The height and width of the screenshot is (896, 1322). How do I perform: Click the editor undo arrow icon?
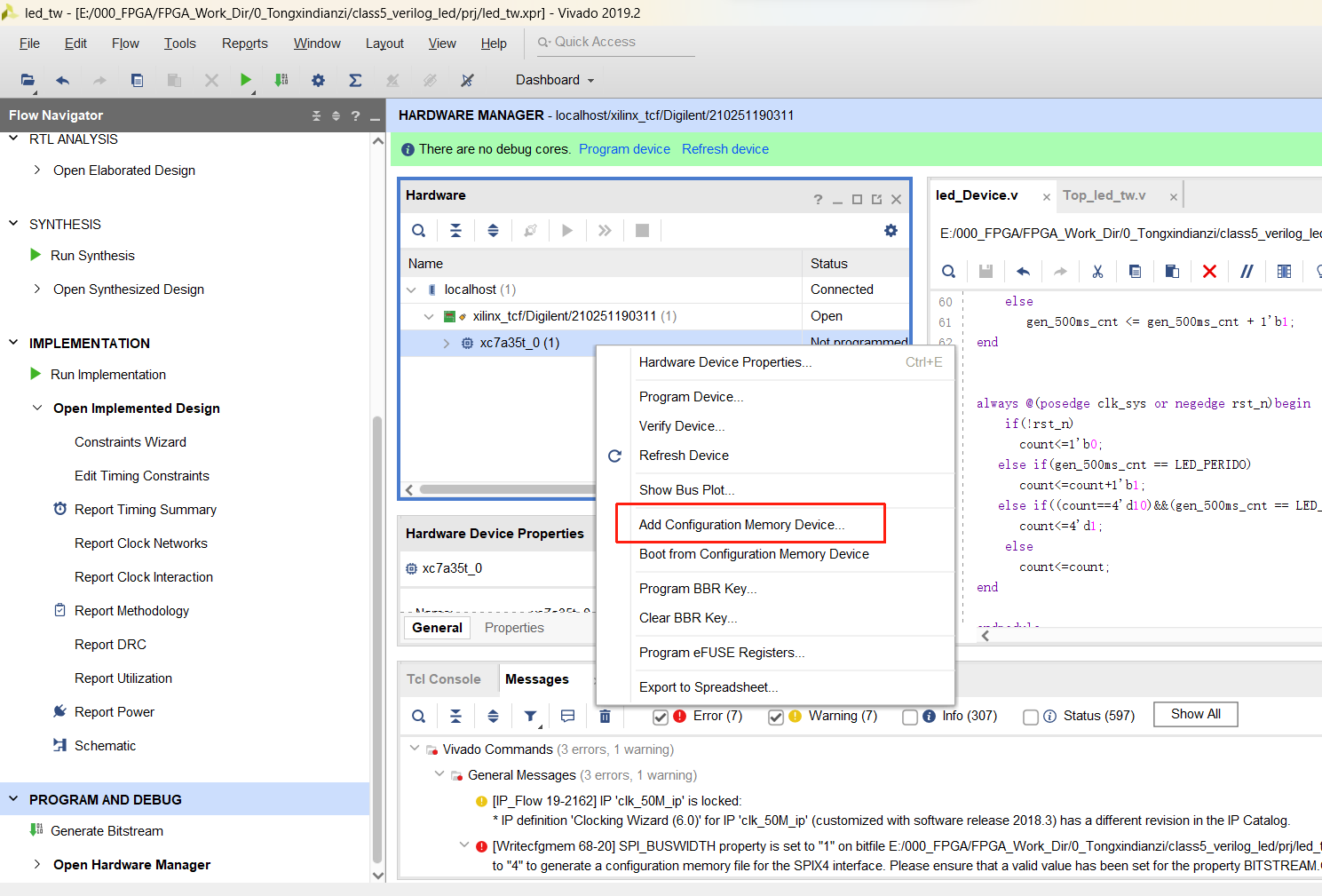coord(1023,272)
